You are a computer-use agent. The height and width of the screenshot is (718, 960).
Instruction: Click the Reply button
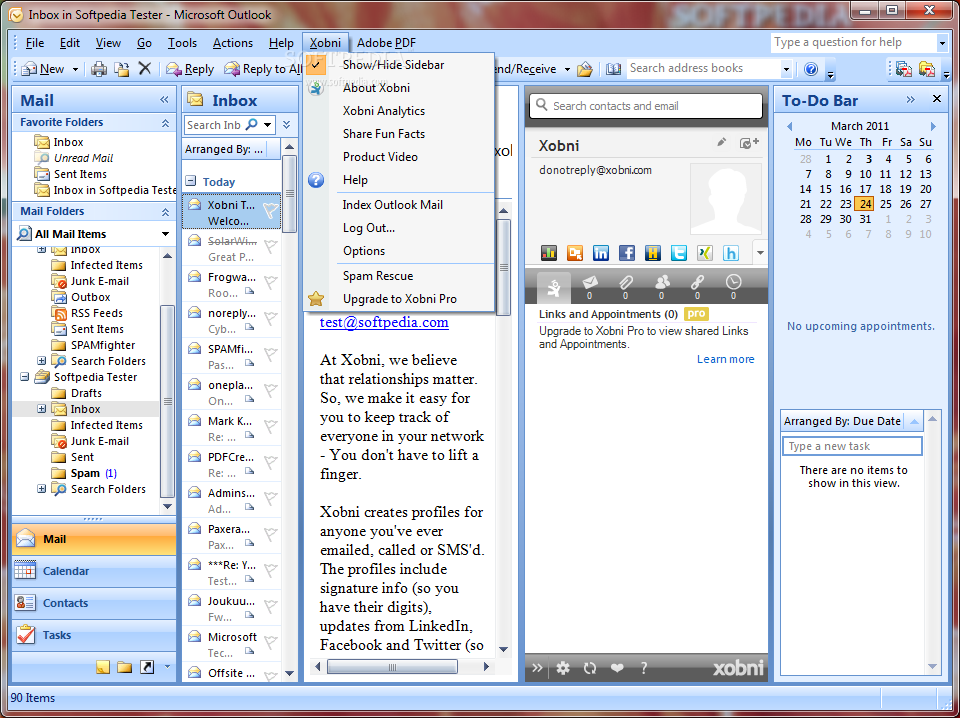pos(190,69)
